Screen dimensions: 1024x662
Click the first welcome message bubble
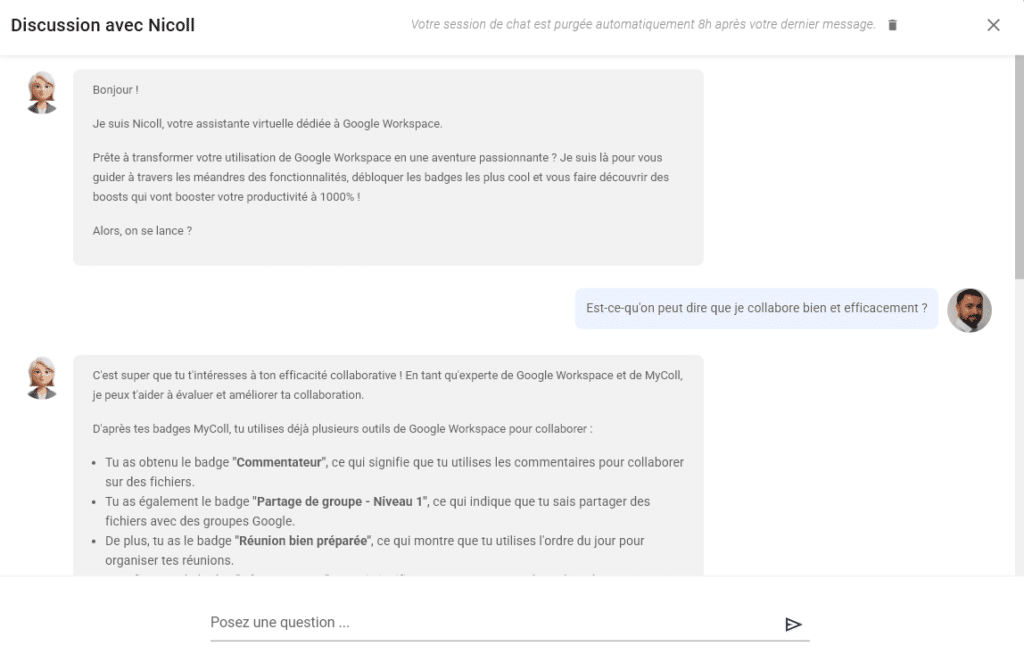388,167
